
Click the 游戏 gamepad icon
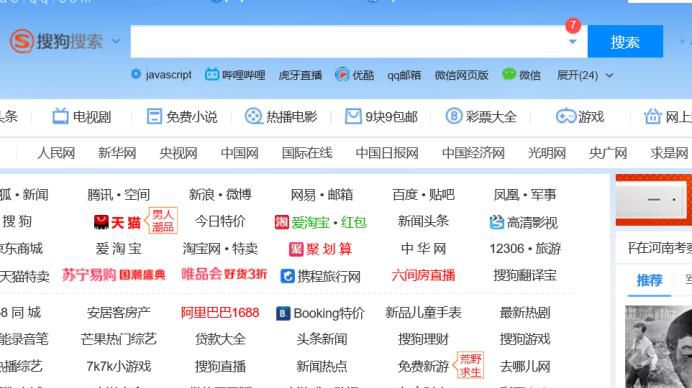pos(566,117)
